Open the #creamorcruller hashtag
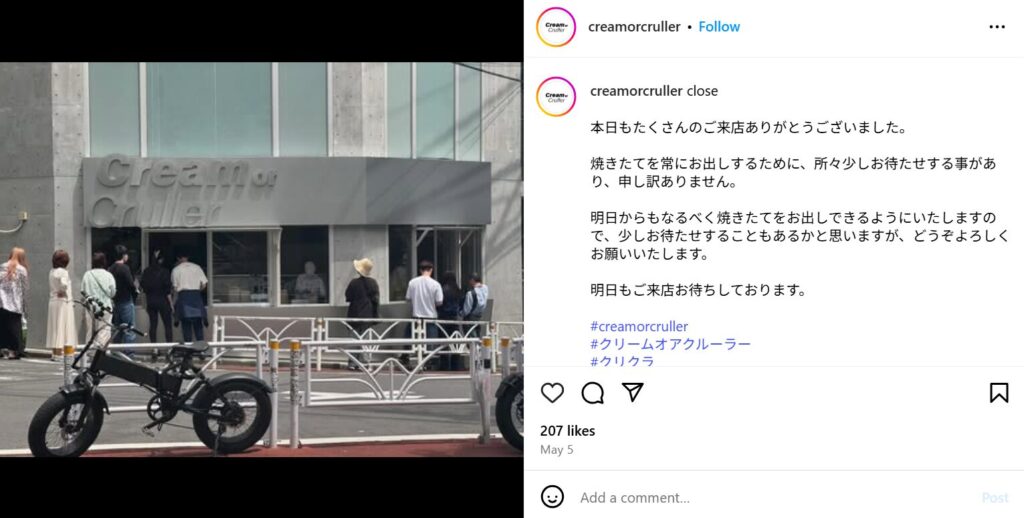The height and width of the screenshot is (518, 1024). 639,326
